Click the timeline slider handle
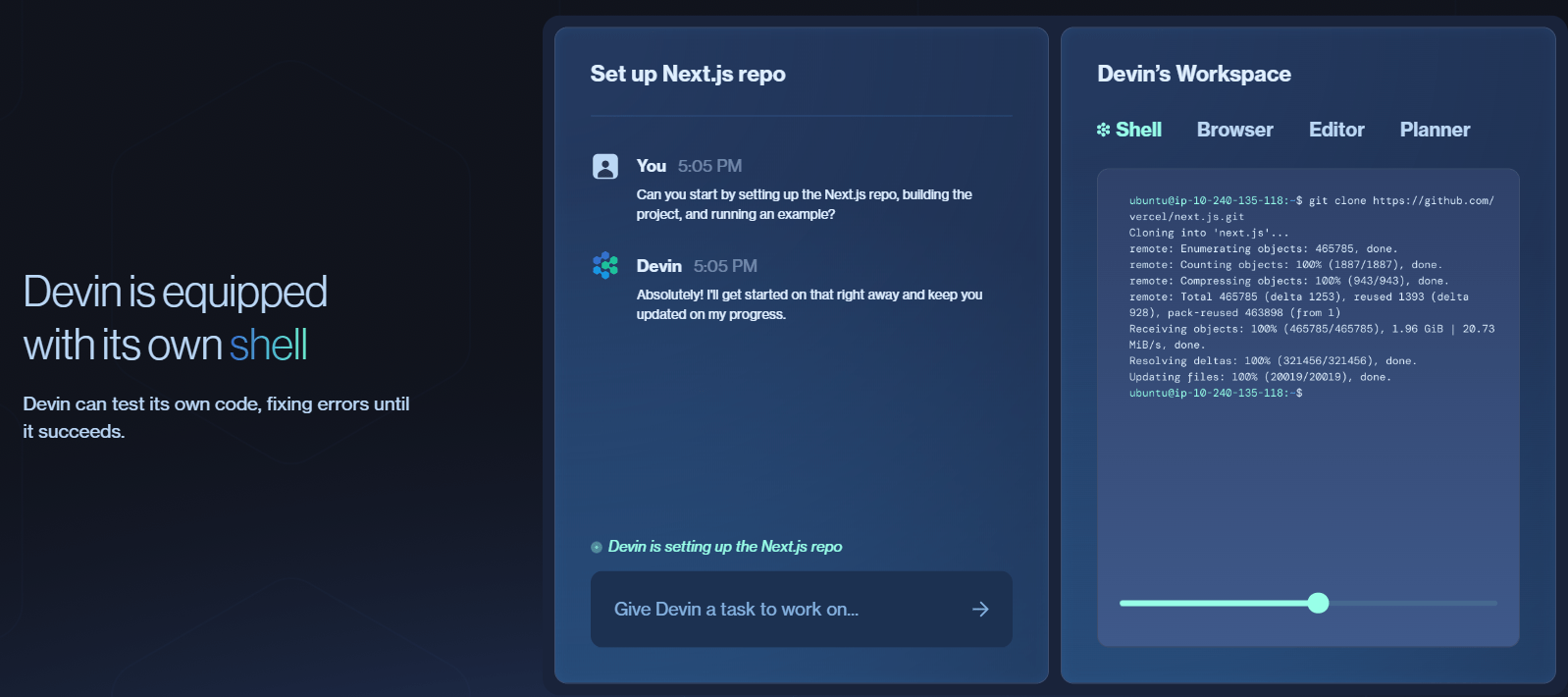This screenshot has height=697, width=1568. pyautogui.click(x=1318, y=603)
